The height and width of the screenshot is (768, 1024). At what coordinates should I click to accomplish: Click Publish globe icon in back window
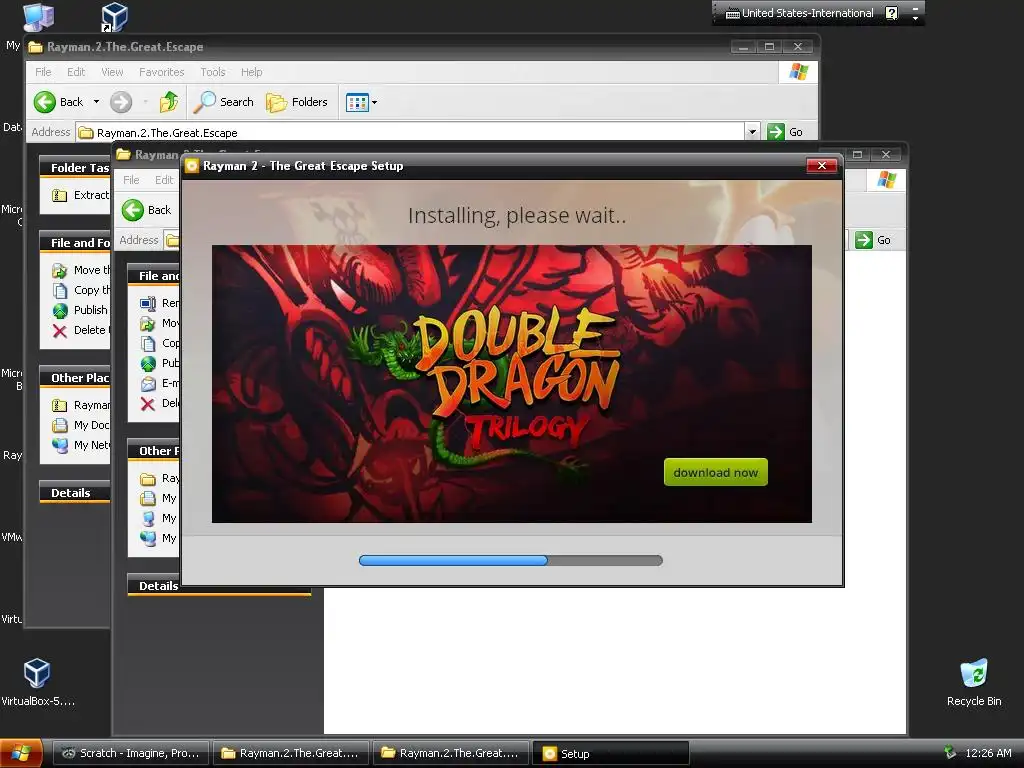coord(59,310)
